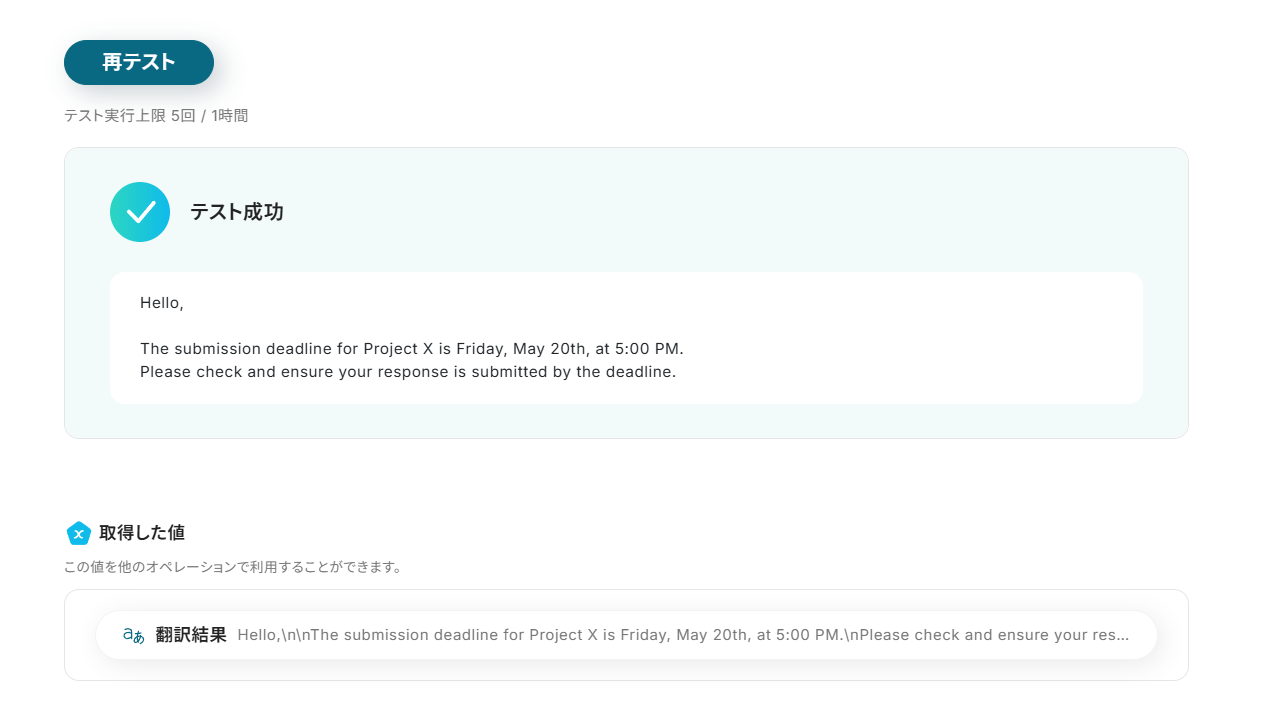1271x726 pixels.
Task: Click the 'Hello,' line in result box
Action: (162, 302)
